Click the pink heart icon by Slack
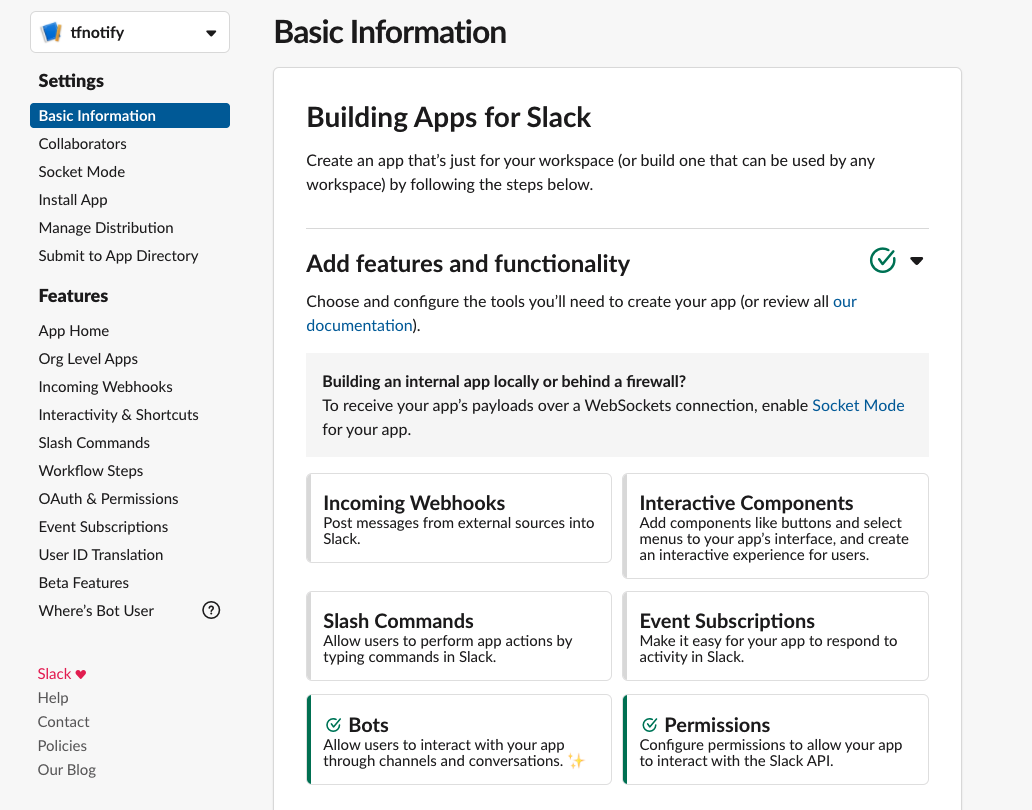1032x810 pixels. (81, 674)
